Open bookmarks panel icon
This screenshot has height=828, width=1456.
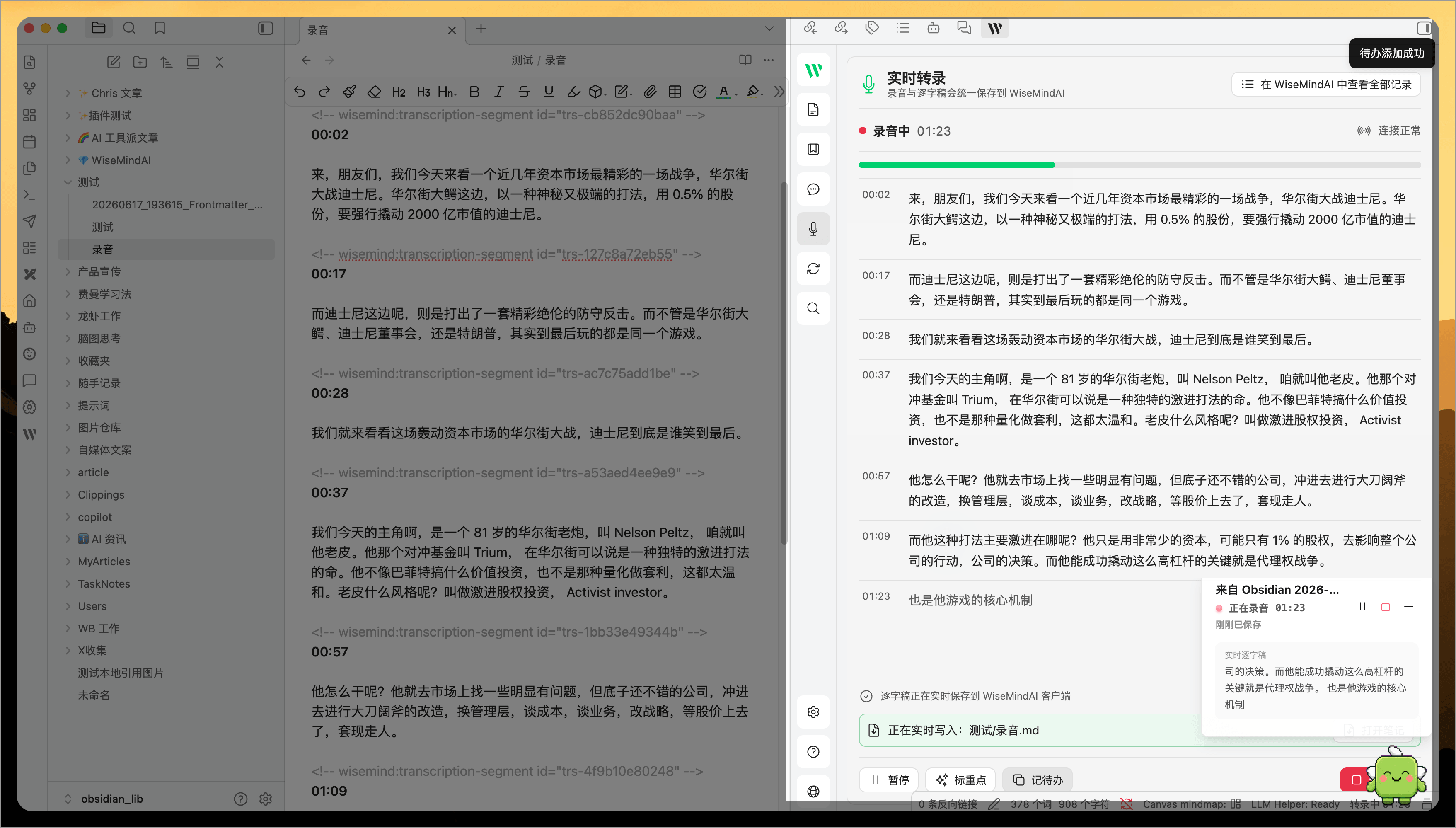(160, 28)
